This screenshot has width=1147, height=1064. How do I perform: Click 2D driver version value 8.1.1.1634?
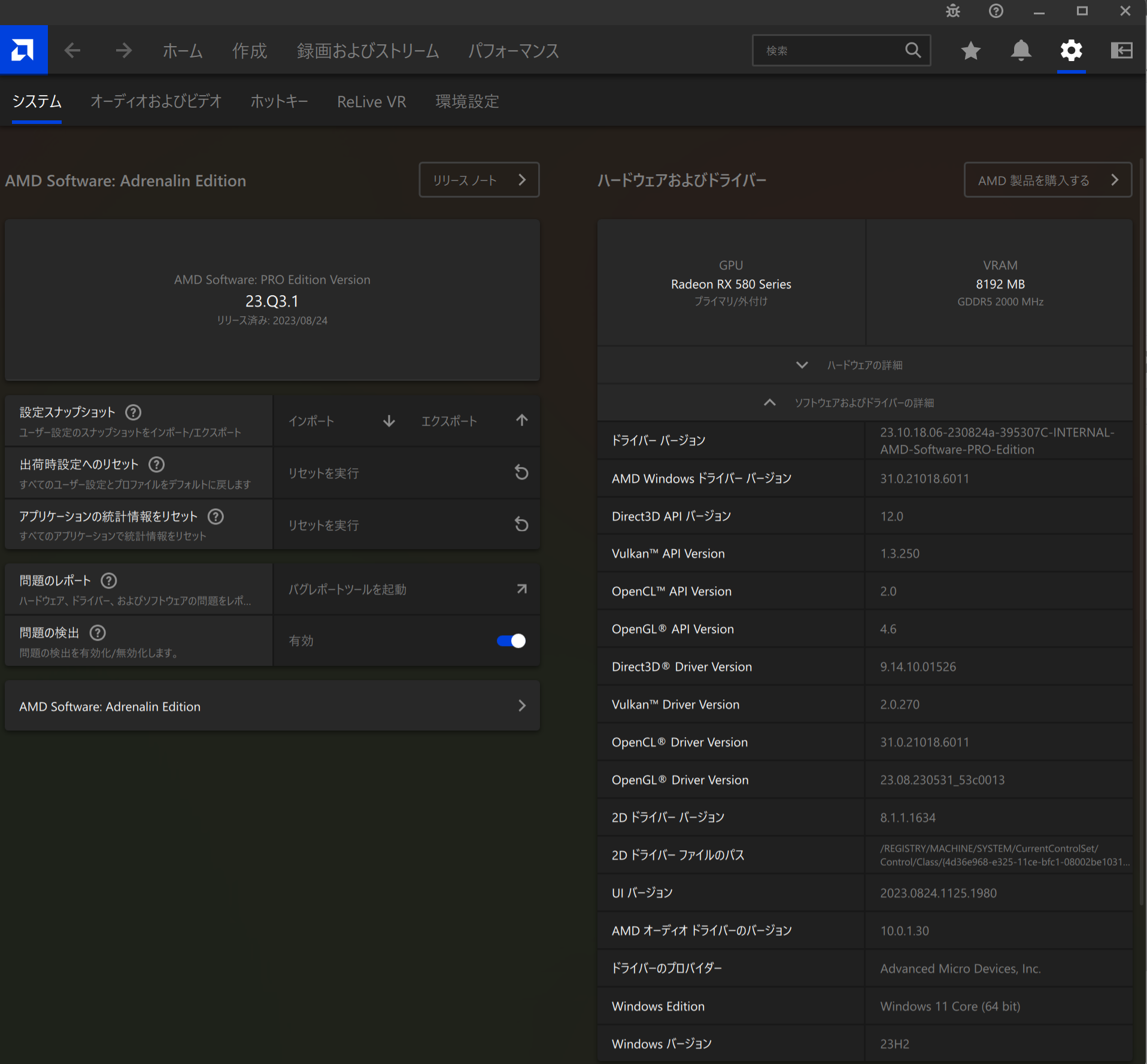coord(908,817)
